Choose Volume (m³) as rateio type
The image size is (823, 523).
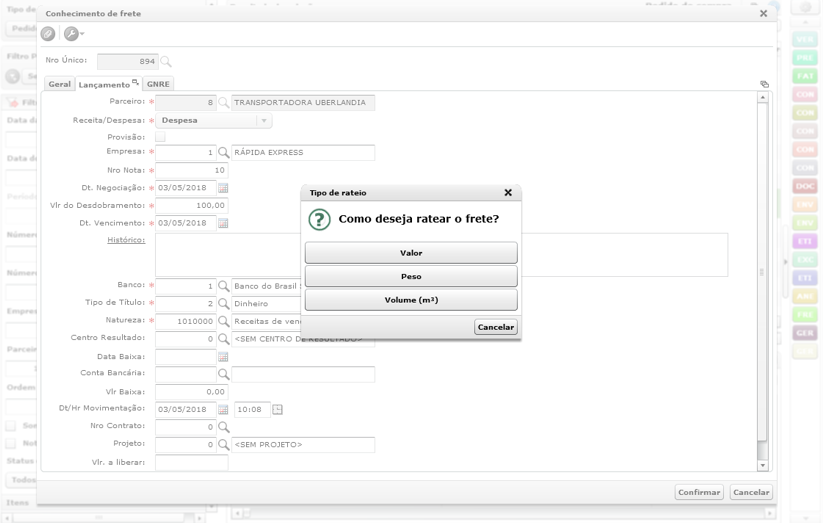coord(411,300)
